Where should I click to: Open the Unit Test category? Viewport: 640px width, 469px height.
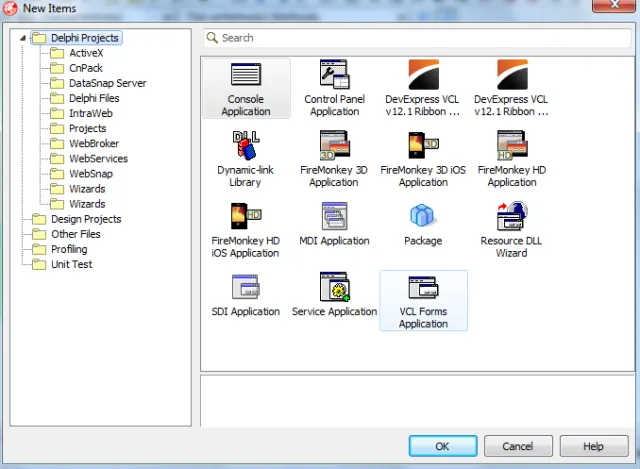[x=71, y=264]
